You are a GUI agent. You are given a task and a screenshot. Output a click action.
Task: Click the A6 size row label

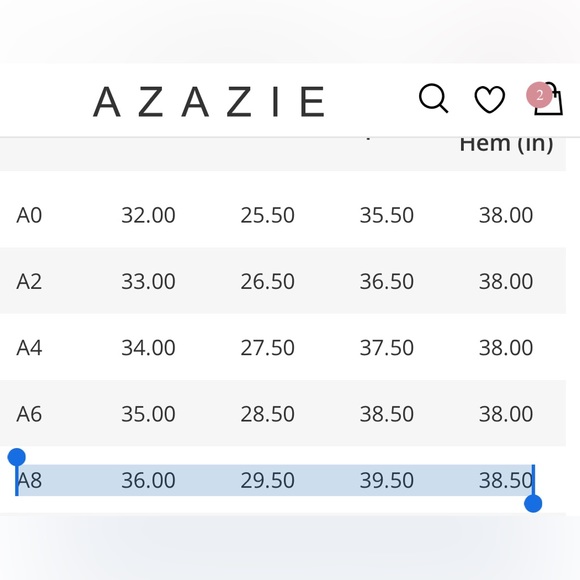tap(29, 414)
